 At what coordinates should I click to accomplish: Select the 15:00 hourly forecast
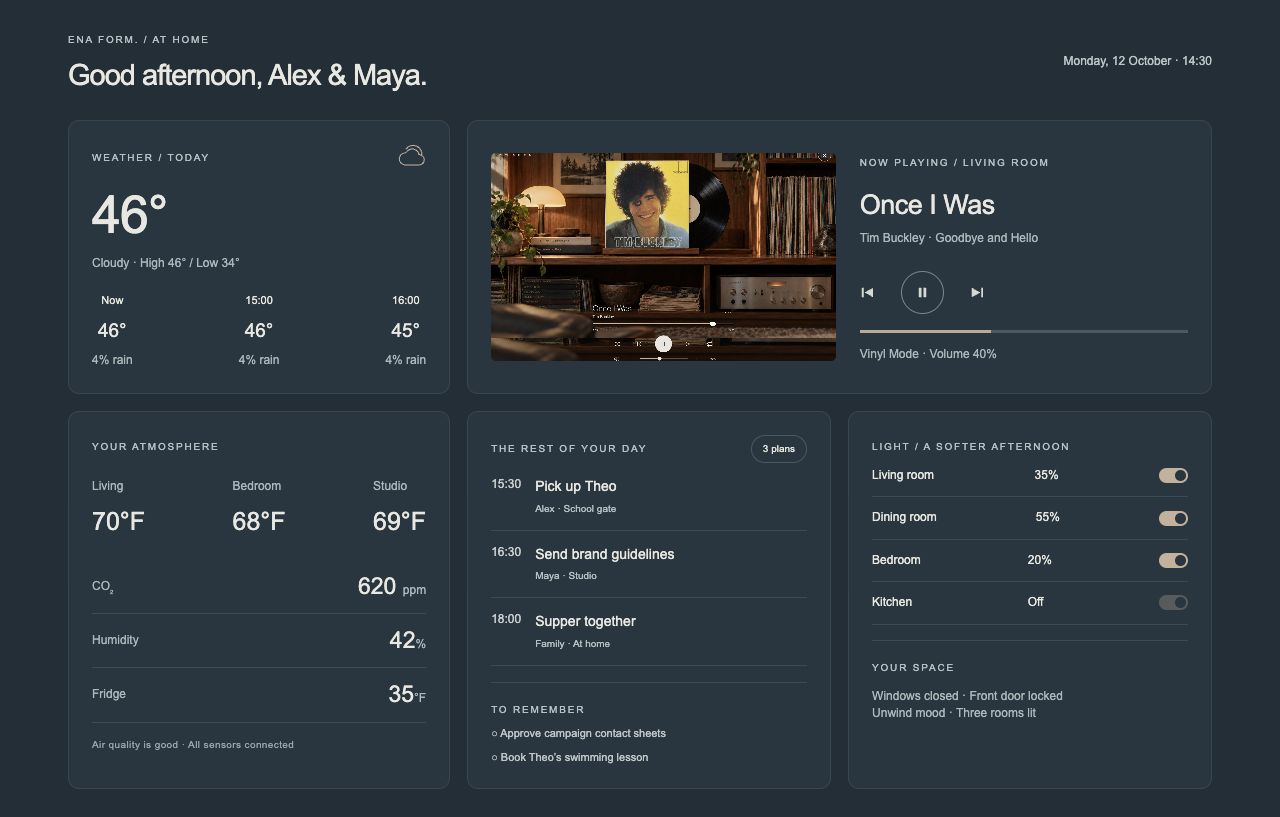[259, 330]
